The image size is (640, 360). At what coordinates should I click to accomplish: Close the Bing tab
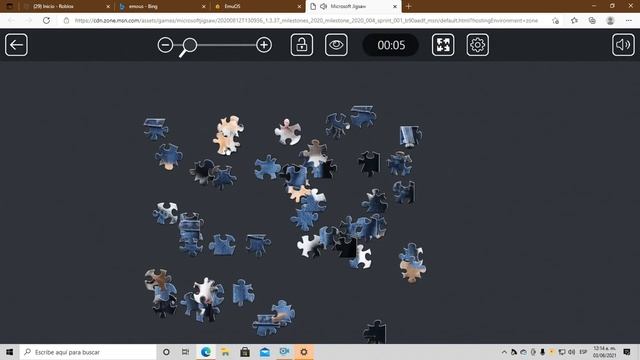click(204, 7)
